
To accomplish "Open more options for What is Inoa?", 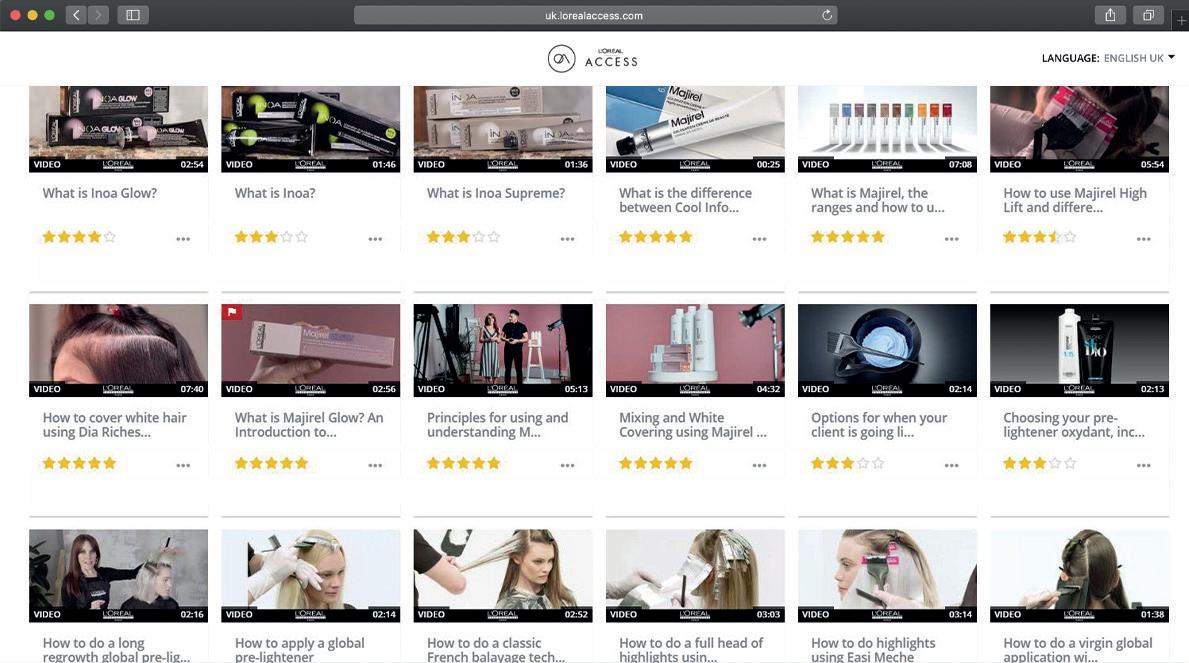I will pos(375,239).
